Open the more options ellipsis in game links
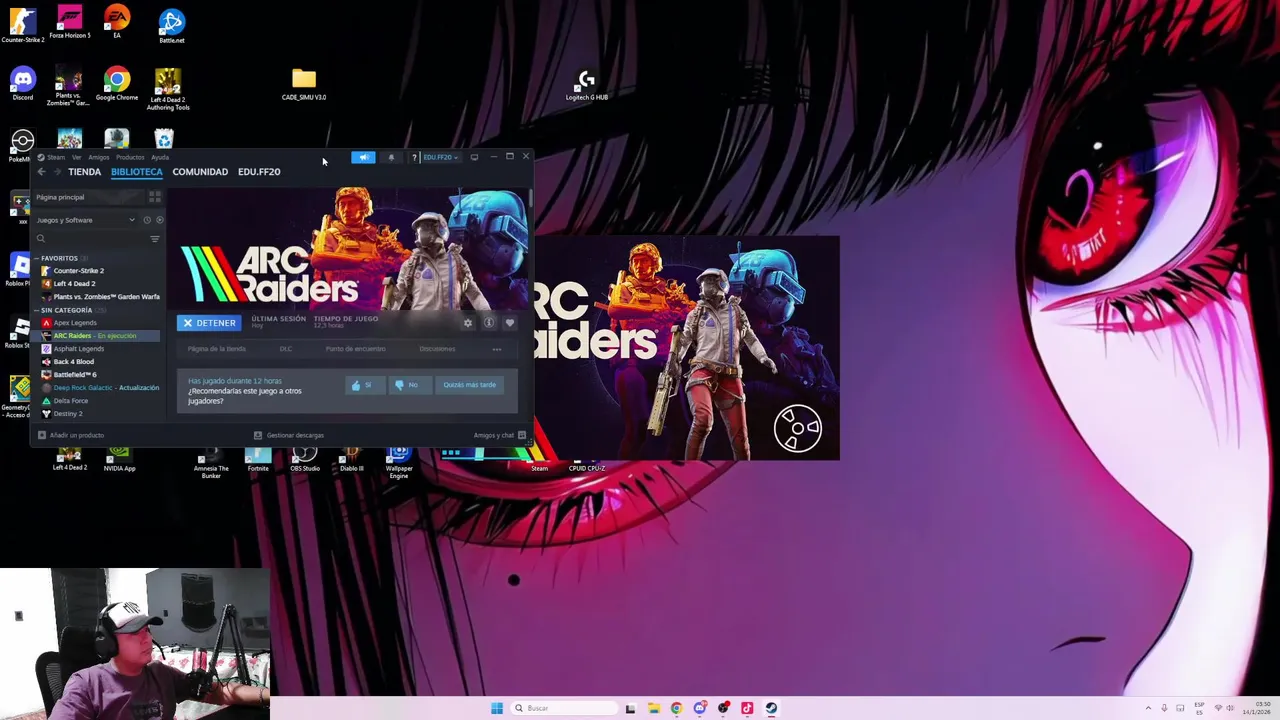Image resolution: width=1280 pixels, height=720 pixels. tap(497, 349)
